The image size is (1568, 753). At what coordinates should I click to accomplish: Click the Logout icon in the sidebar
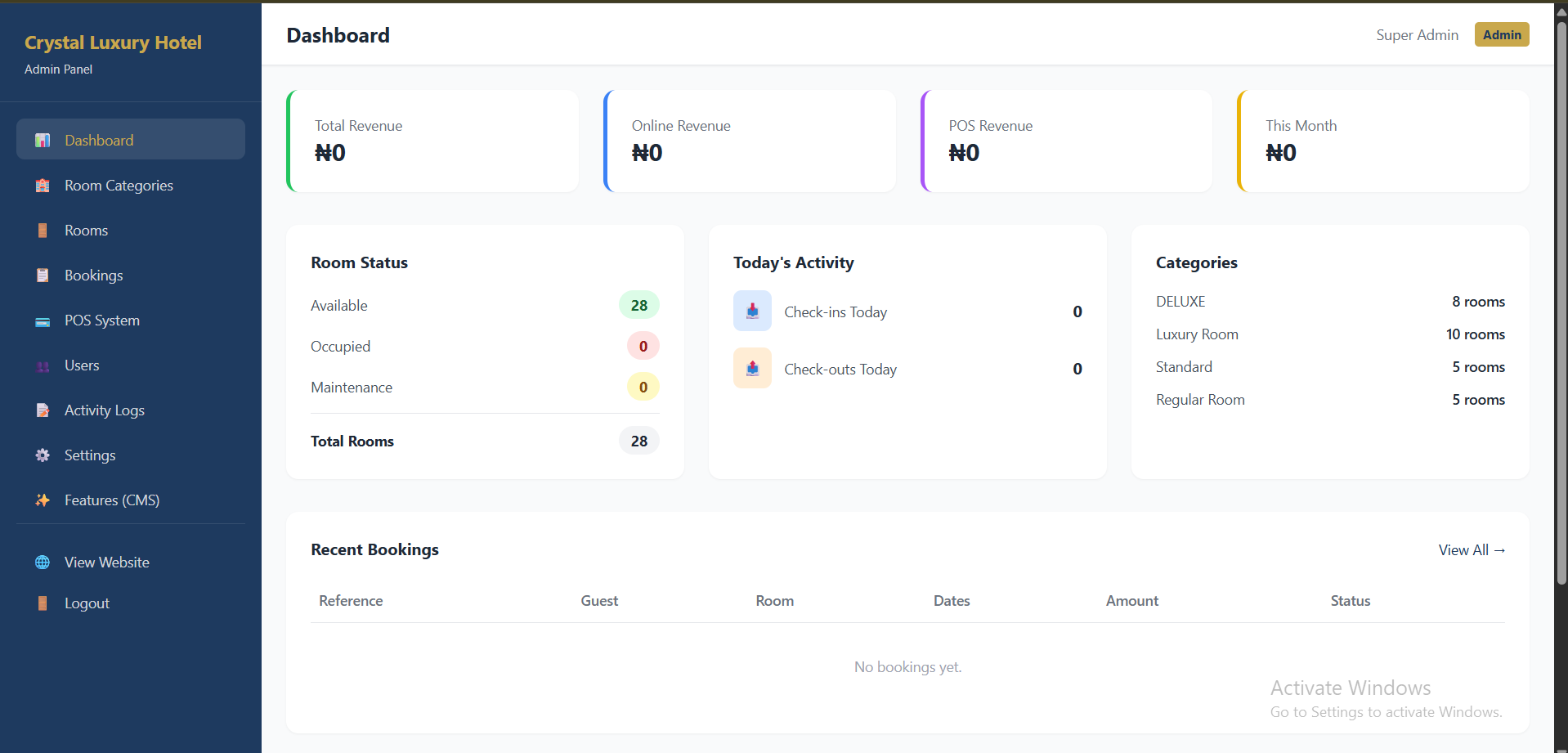[42, 603]
